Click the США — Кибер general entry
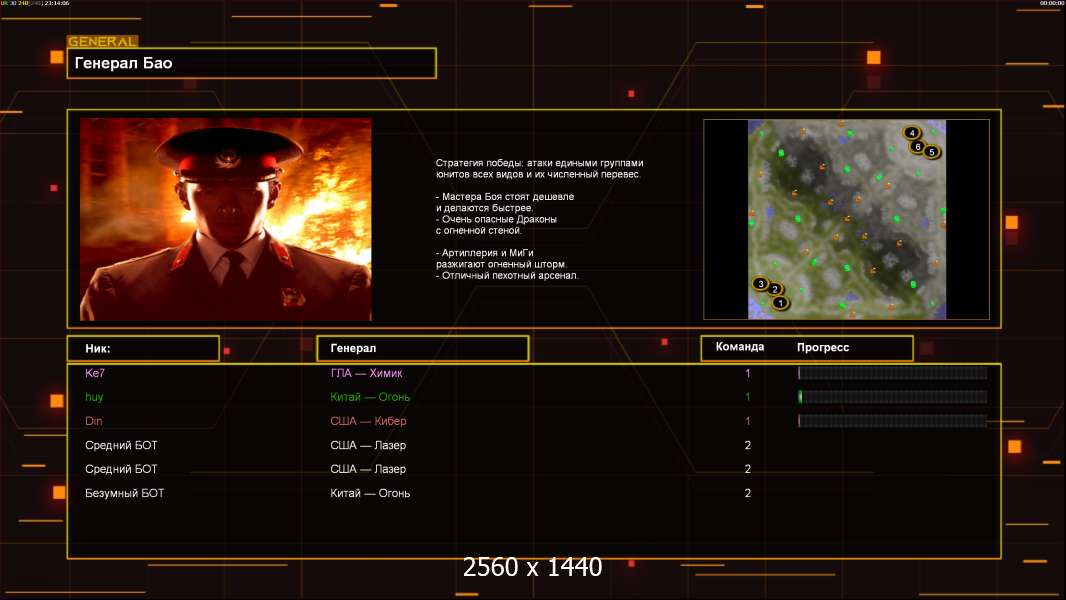This screenshot has width=1066, height=600. [368, 421]
